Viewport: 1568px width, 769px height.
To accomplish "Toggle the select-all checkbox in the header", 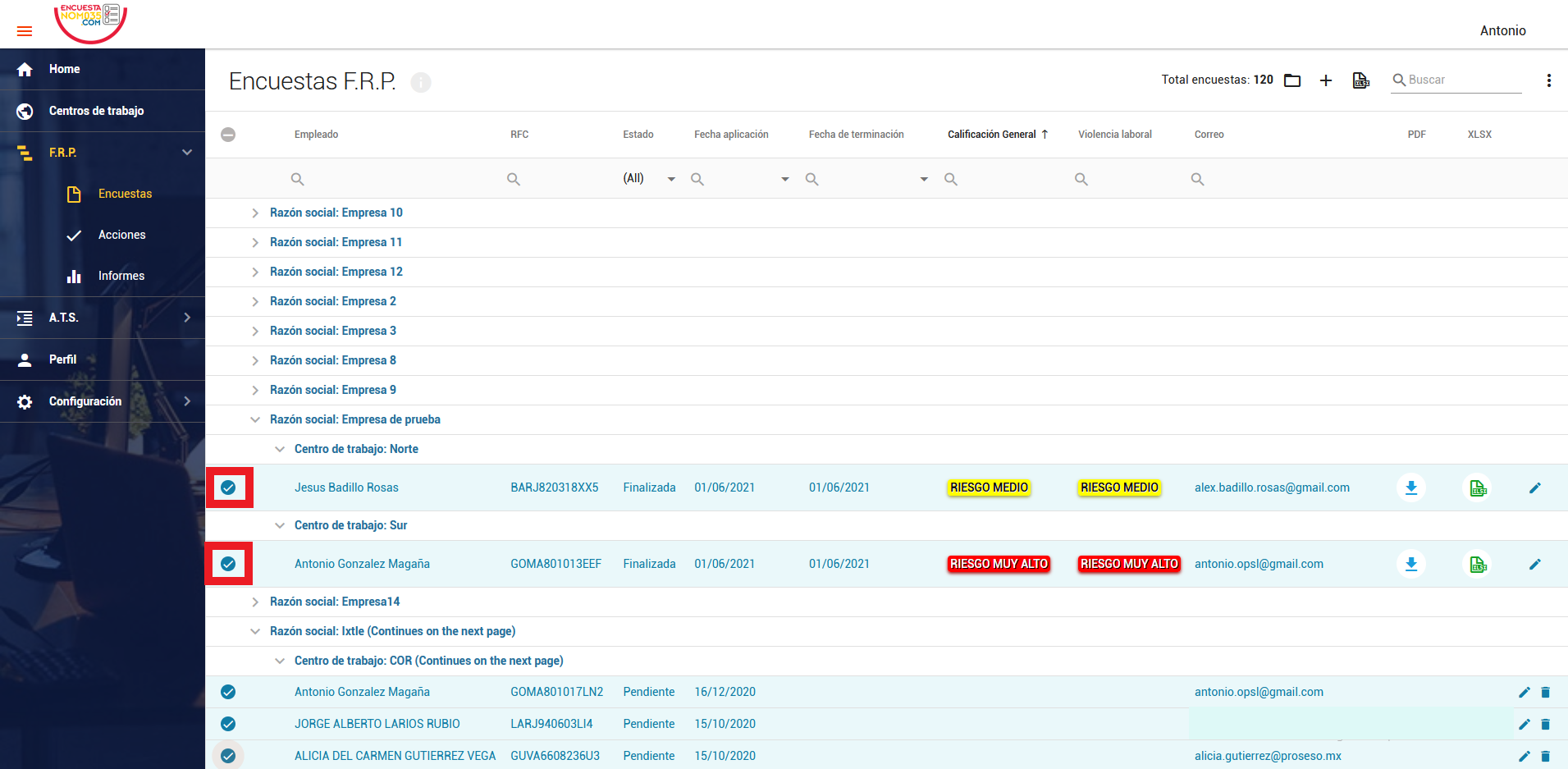I will click(228, 135).
